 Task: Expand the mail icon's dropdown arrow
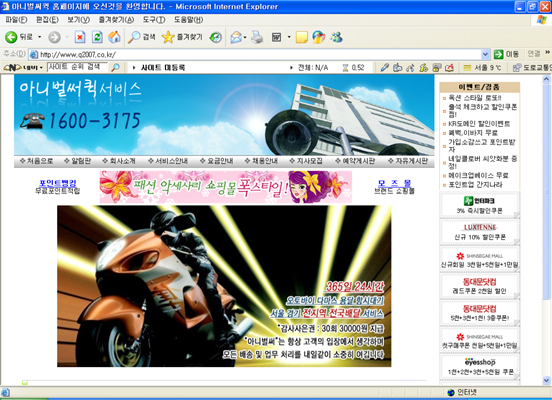(245, 37)
